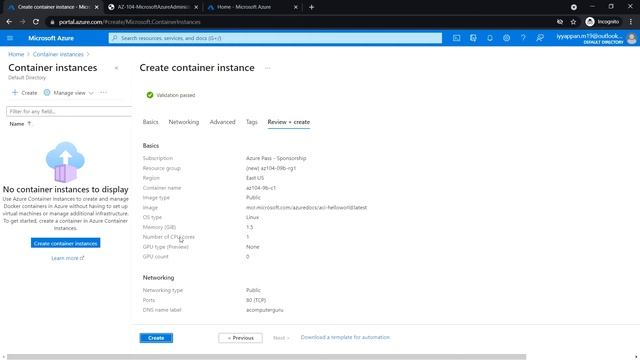Bookmark this page with star icon
This screenshot has height=360, width=640.
(573, 22)
